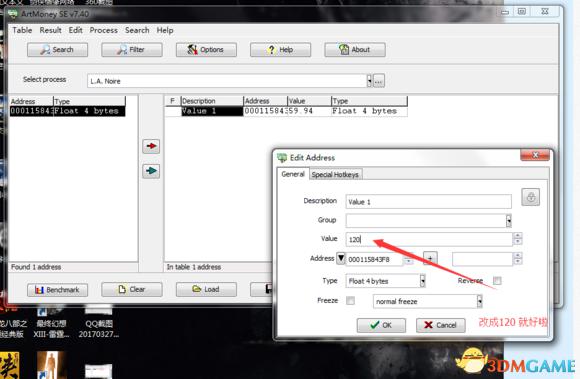
Task: Open the Process menu
Action: [x=103, y=30]
